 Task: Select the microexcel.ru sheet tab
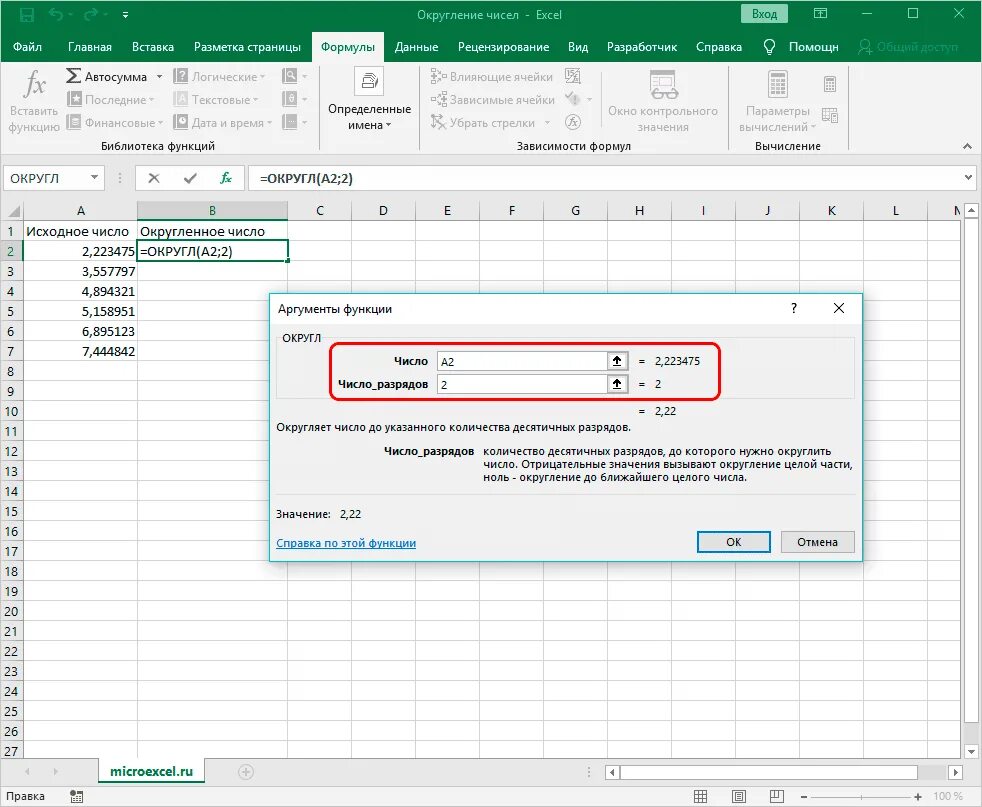[x=152, y=772]
